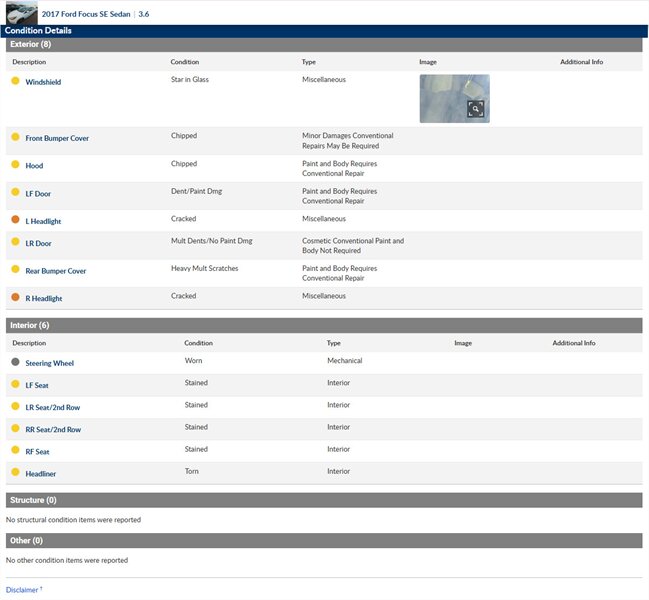Click the yellow dot beside Headliner

[15, 472]
